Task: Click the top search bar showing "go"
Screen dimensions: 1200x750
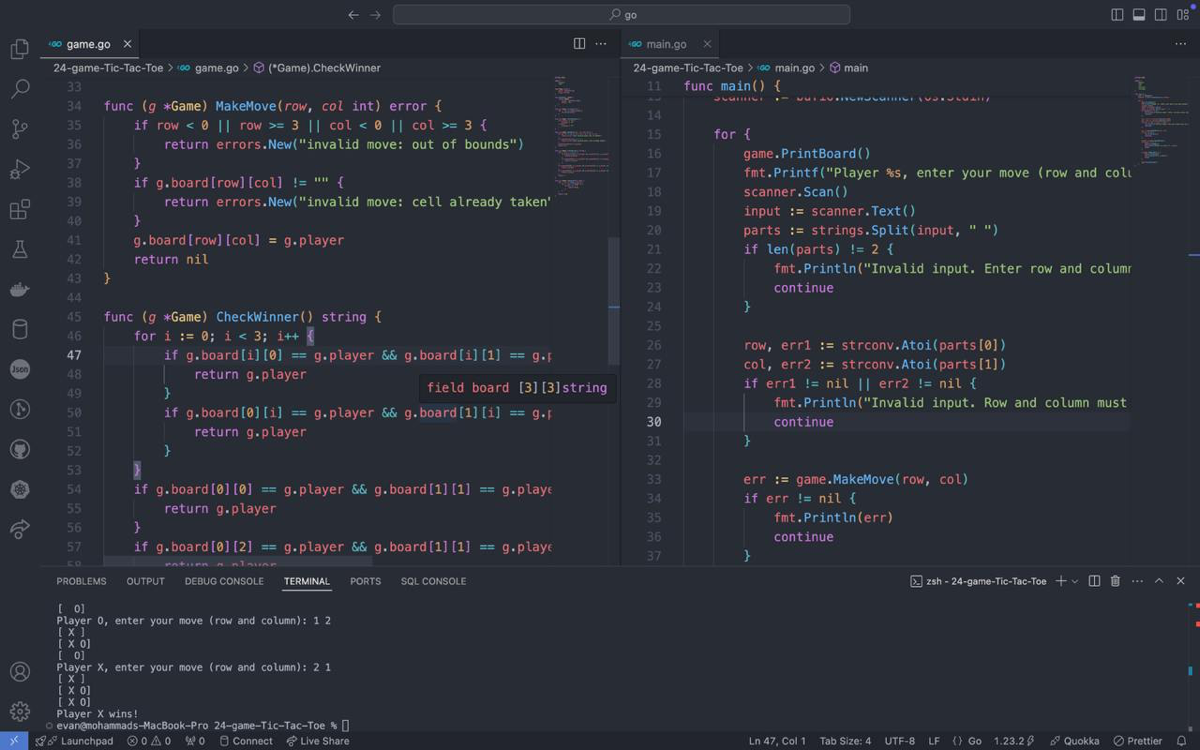Action: [x=621, y=15]
